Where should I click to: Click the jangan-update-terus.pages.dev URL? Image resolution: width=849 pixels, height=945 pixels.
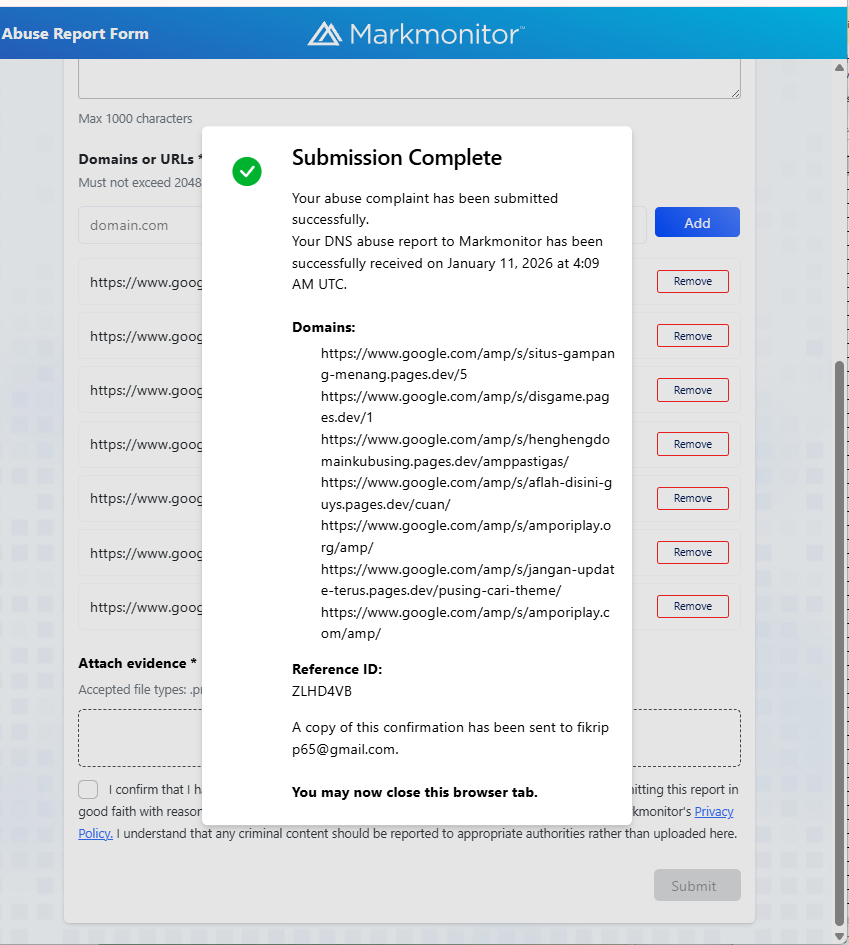click(468, 580)
